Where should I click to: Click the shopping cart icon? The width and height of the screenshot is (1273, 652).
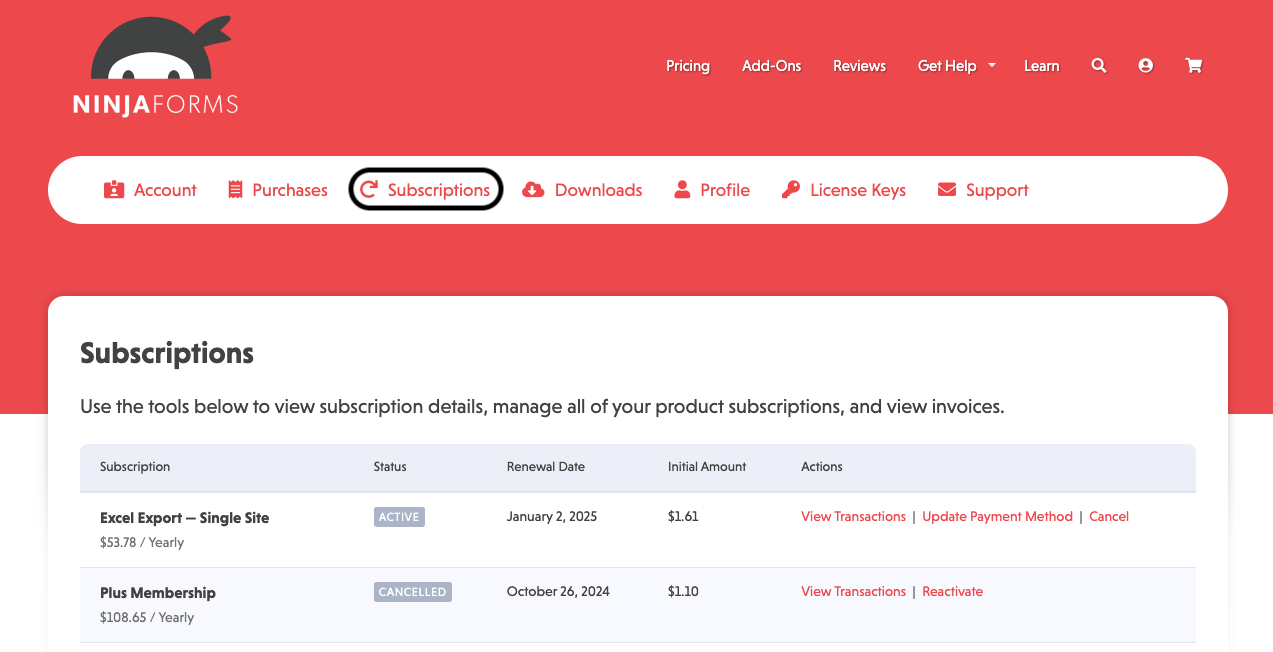(1193, 65)
